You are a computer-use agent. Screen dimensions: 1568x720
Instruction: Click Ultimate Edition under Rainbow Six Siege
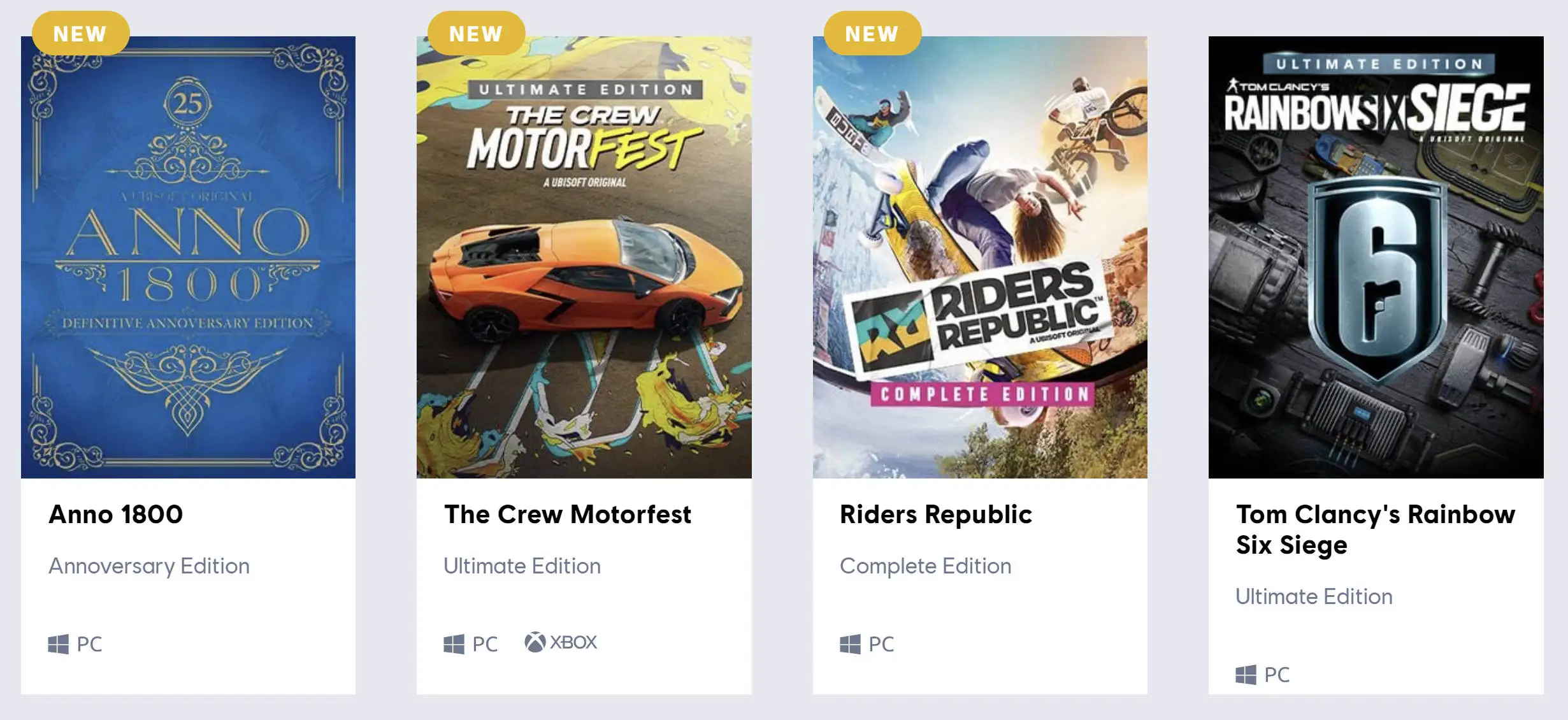coord(1314,596)
